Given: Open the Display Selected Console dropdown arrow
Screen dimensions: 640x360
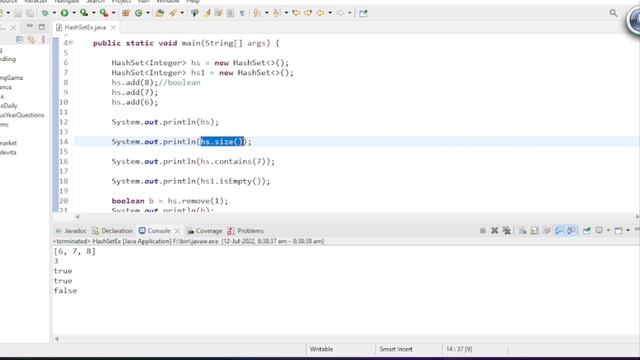Looking at the screenshot, I should pyautogui.click(x=608, y=231).
